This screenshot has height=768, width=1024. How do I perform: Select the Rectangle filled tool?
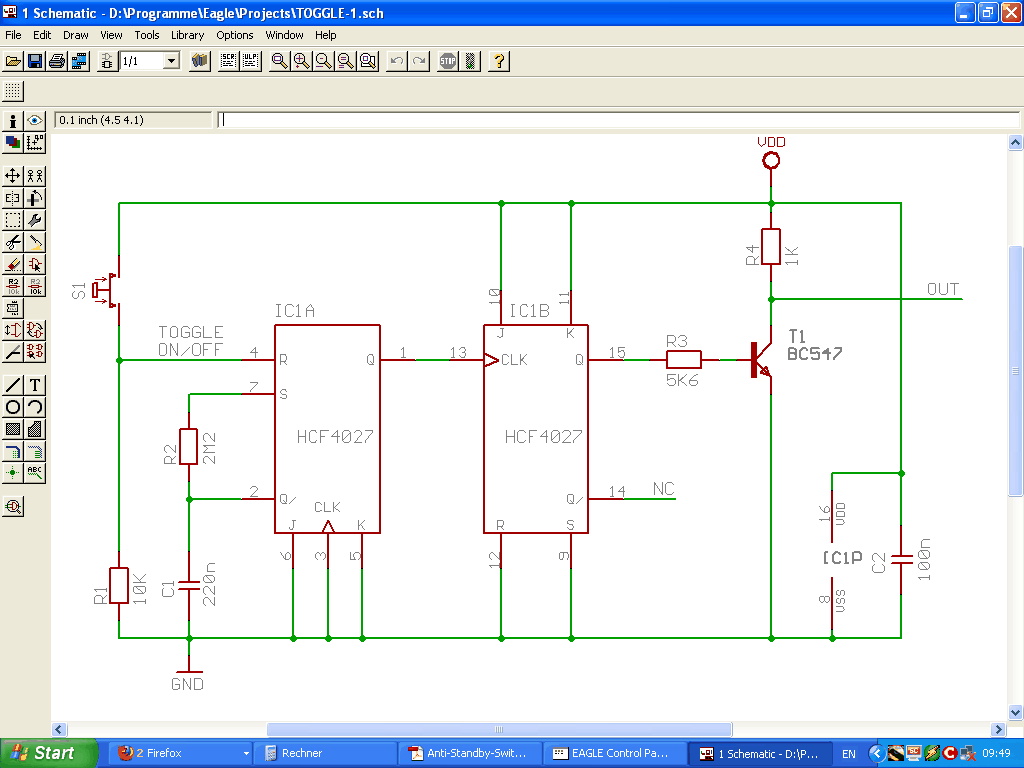12,430
